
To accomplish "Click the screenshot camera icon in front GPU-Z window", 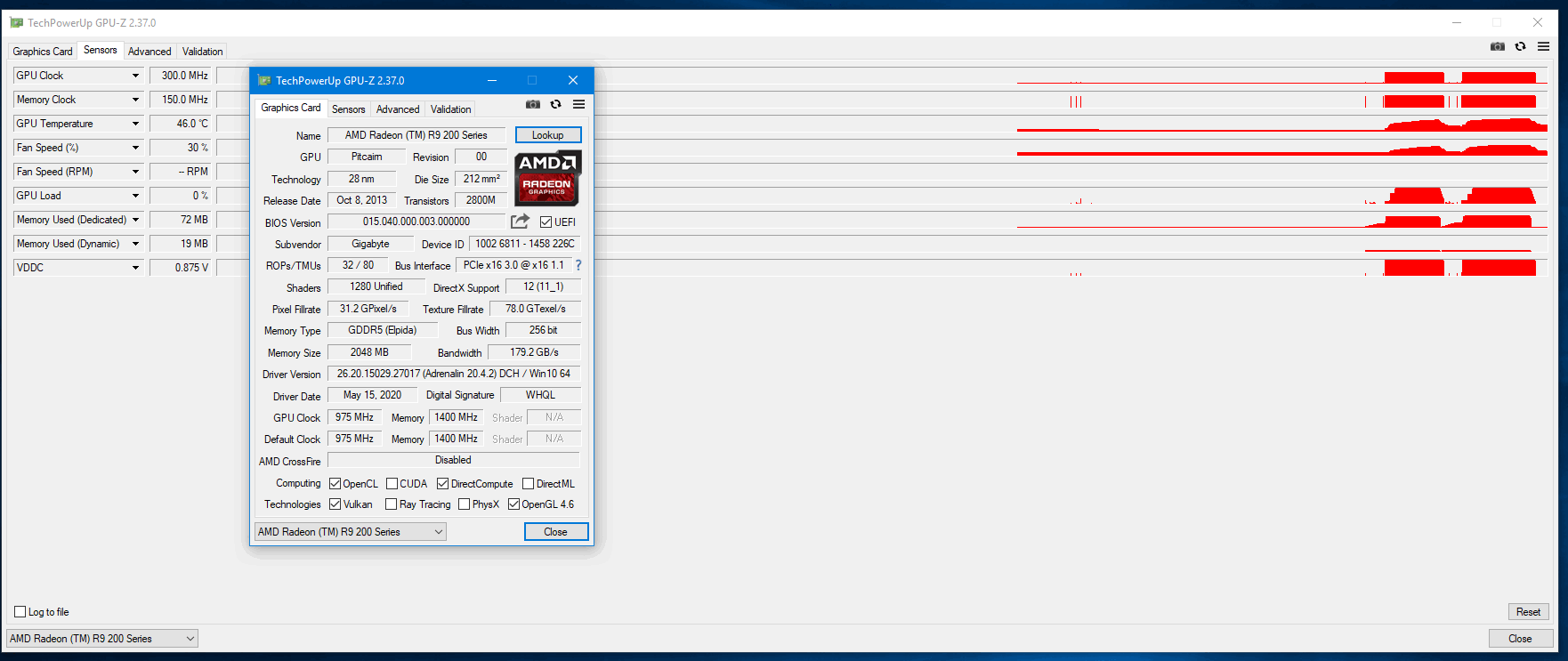I will coord(532,104).
